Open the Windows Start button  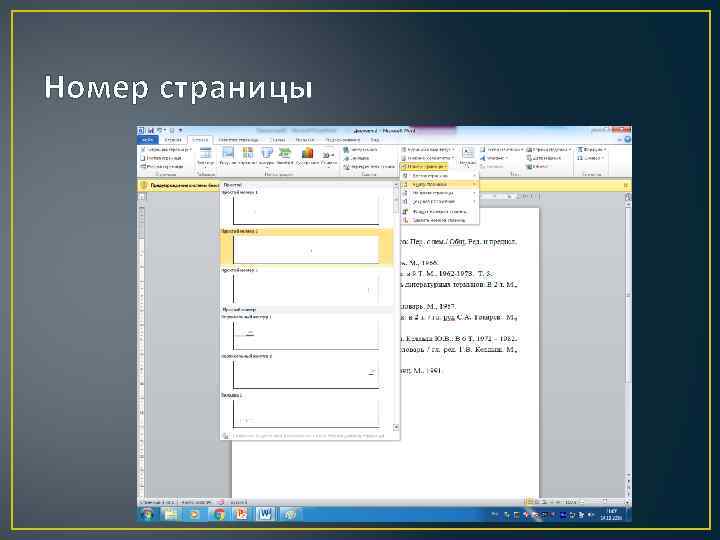coord(147,514)
